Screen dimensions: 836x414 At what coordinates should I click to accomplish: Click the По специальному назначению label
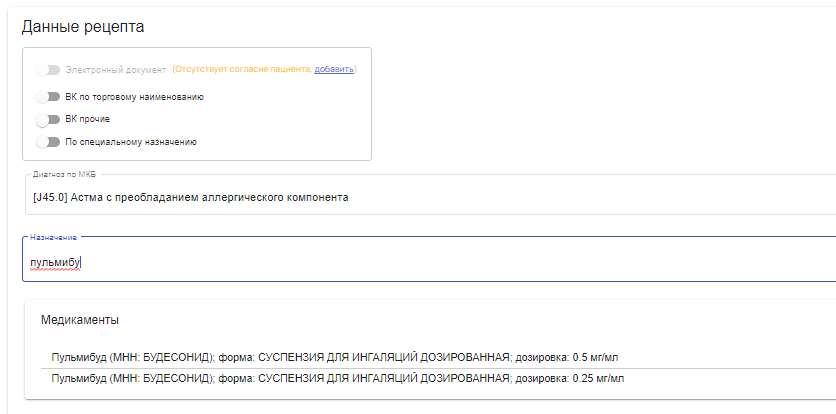click(131, 142)
